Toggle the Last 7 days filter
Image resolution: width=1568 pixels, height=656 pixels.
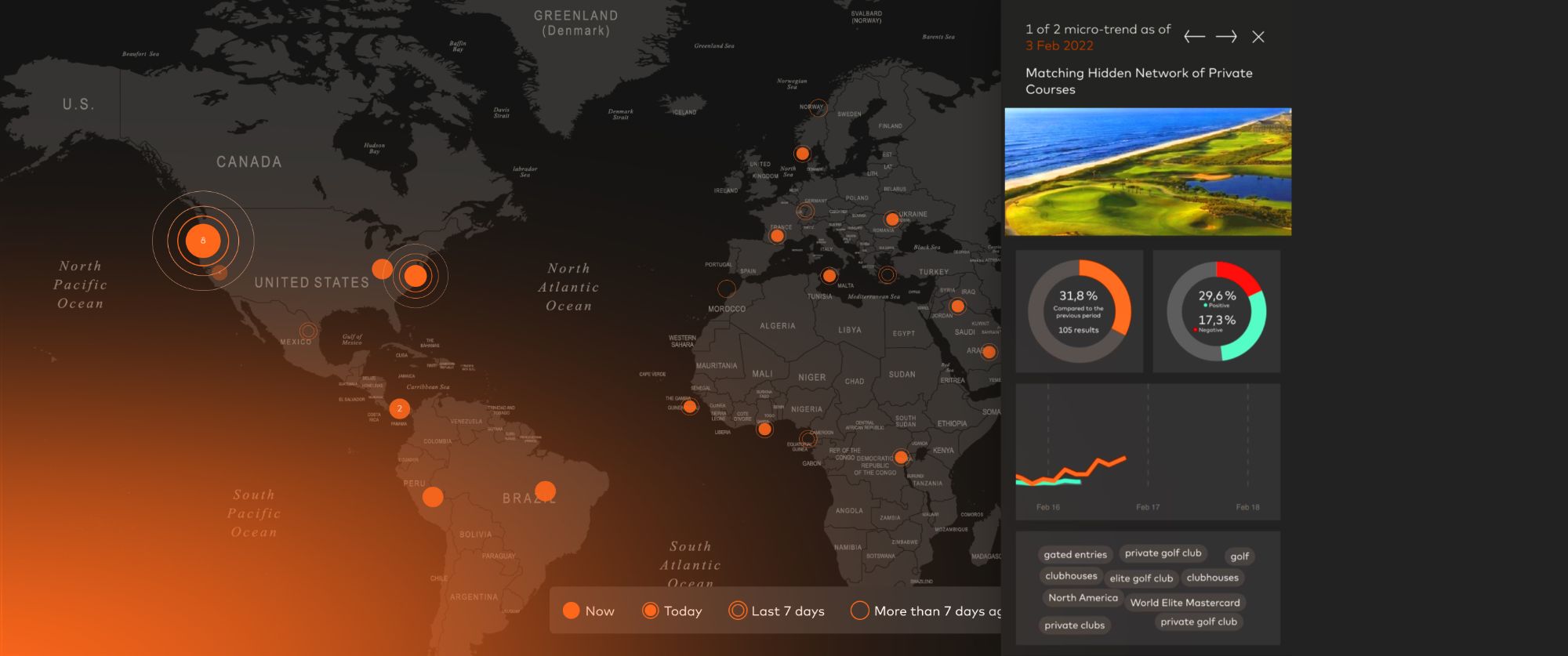point(776,611)
